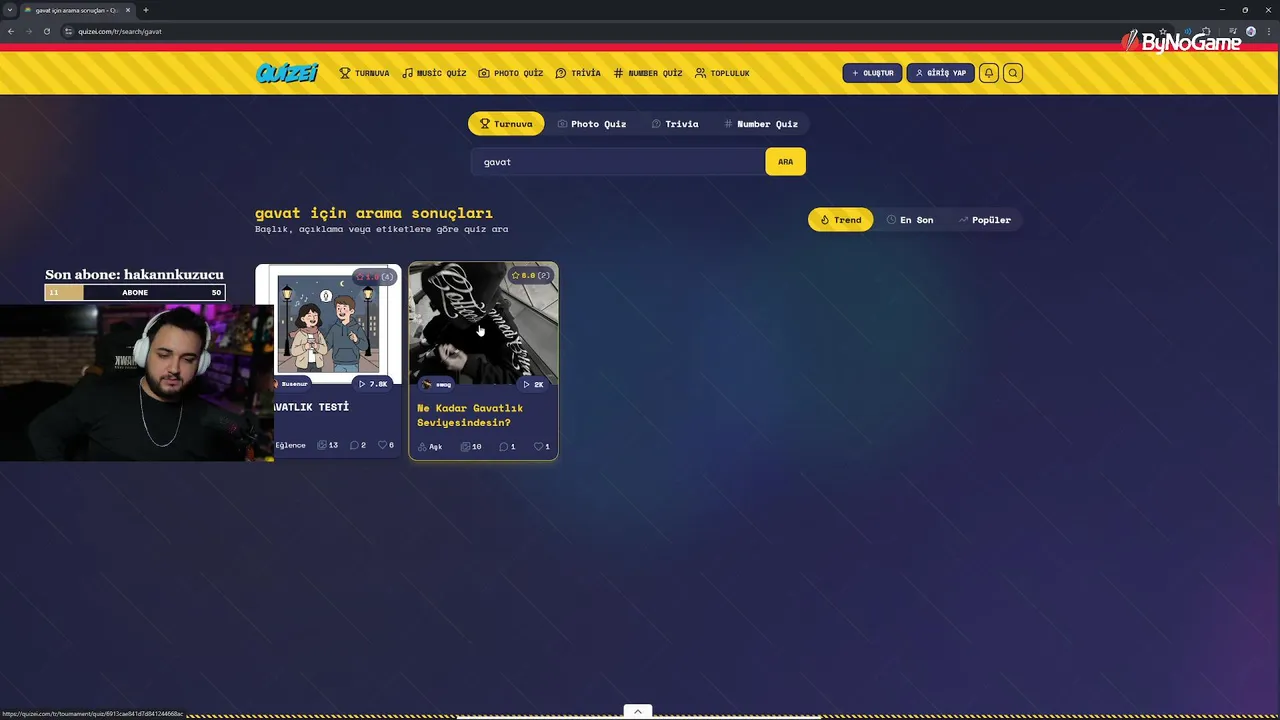
Task: Open the tab search dropdown arrow
Action: coord(10,10)
